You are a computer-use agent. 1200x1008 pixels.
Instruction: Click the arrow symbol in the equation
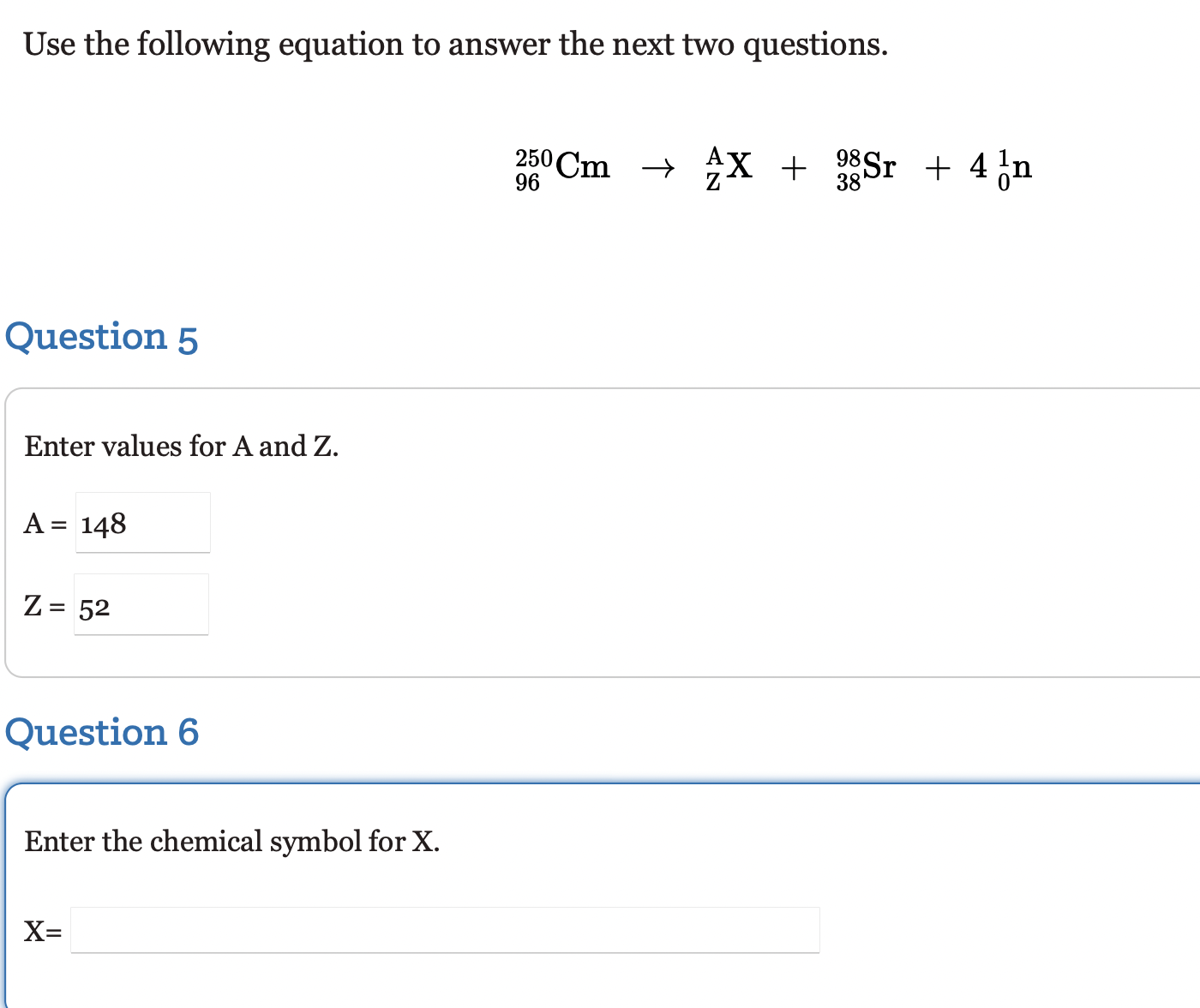[x=658, y=168]
